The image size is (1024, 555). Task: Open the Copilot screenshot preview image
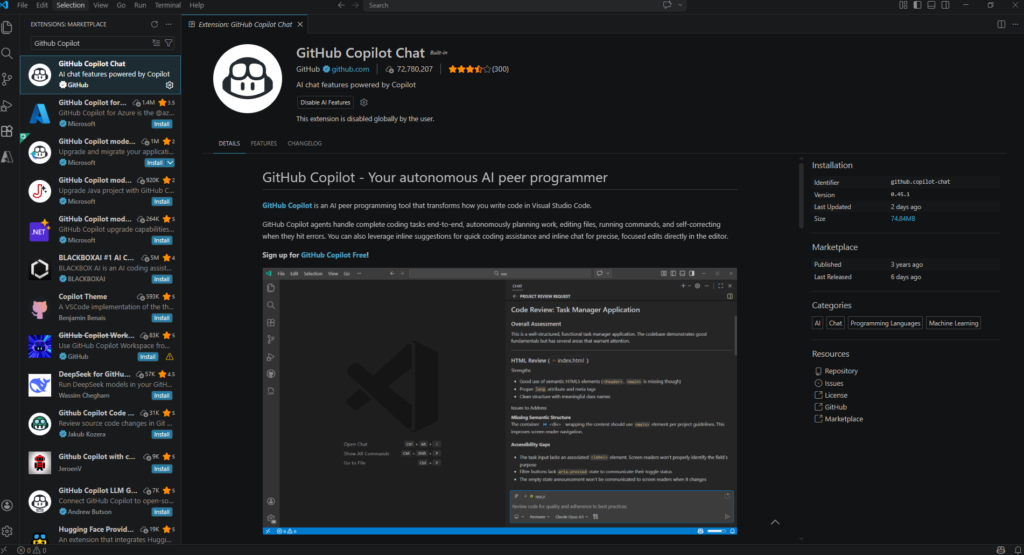[500, 401]
